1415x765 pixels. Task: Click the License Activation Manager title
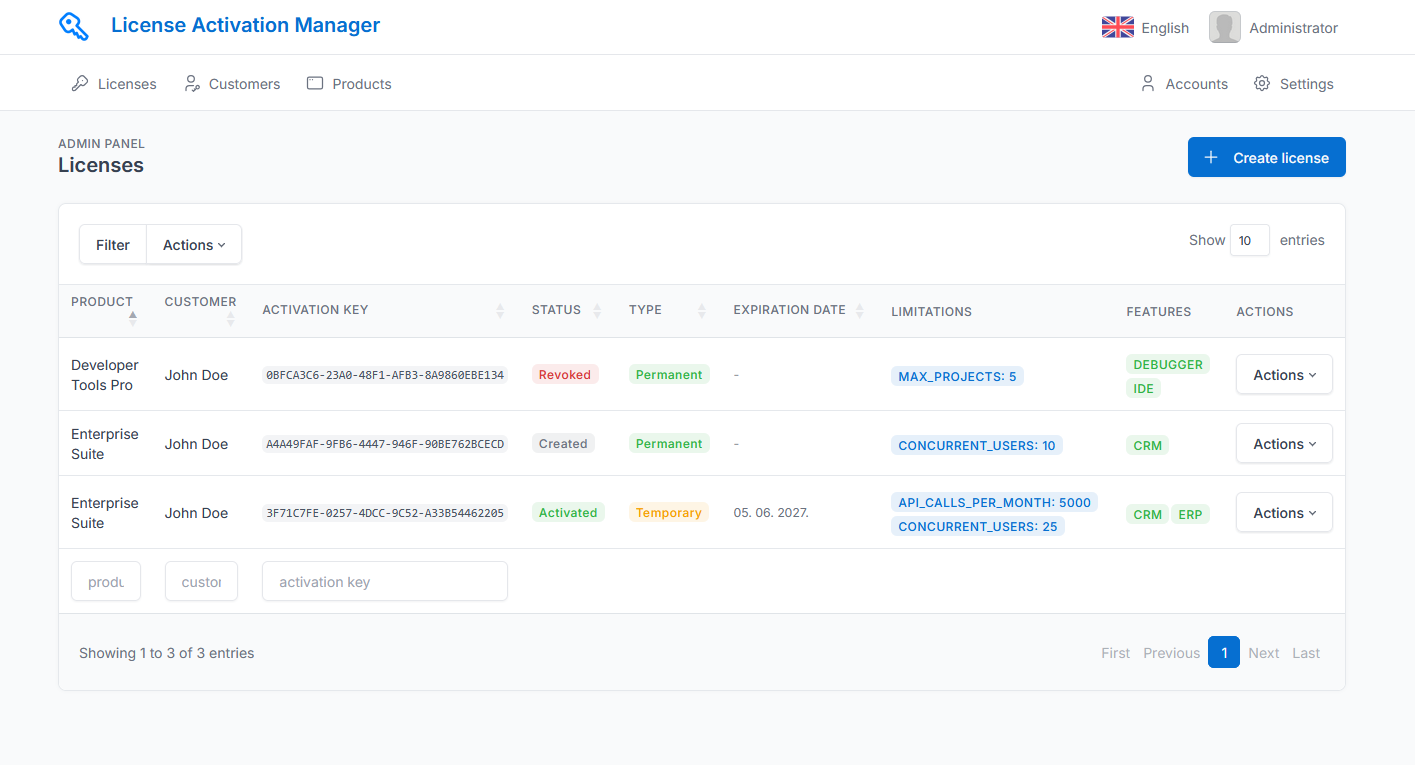[245, 25]
